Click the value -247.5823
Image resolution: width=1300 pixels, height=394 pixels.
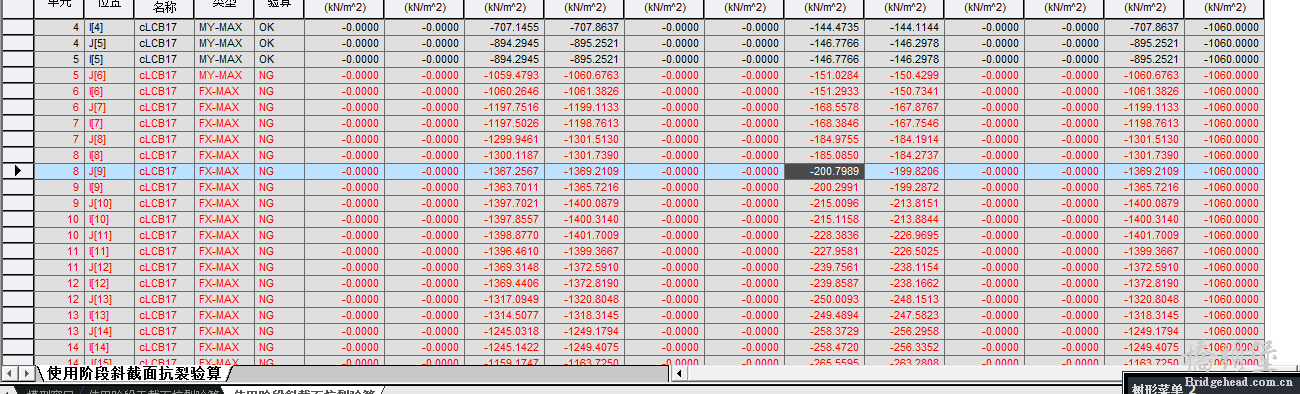[x=904, y=315]
